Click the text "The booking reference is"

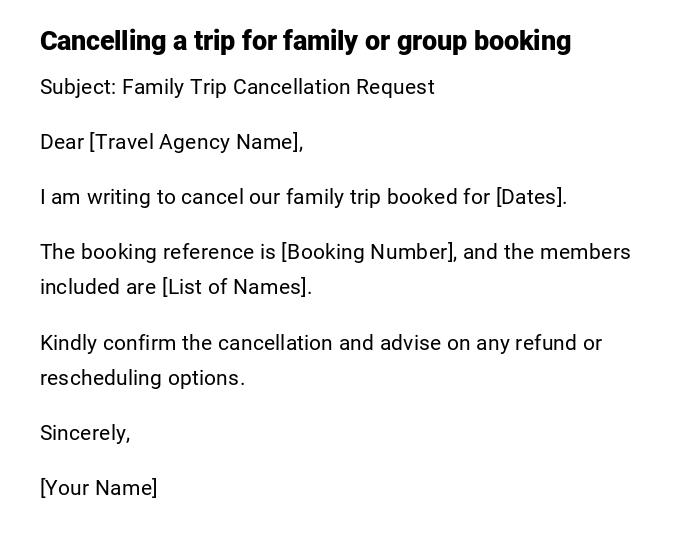point(158,252)
